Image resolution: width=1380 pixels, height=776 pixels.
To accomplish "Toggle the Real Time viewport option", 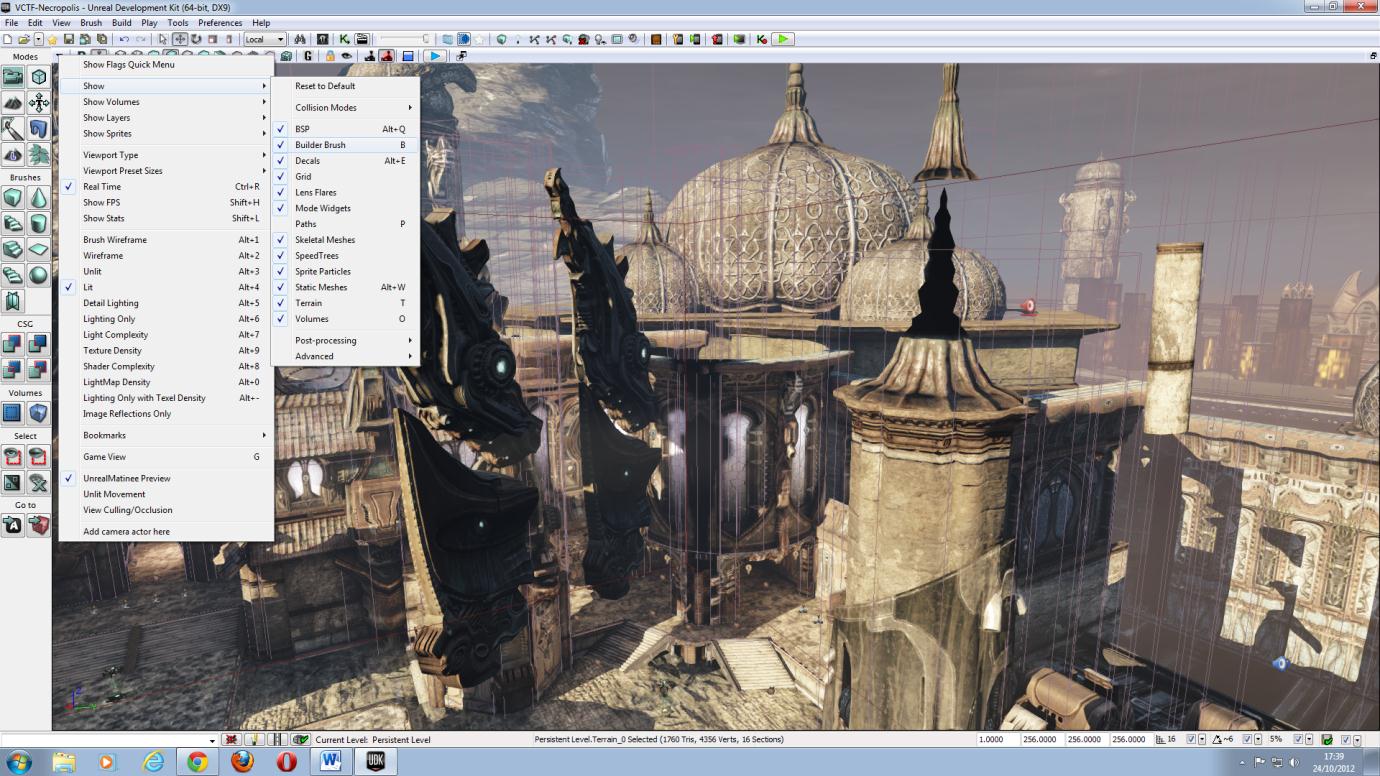I will tap(105, 186).
